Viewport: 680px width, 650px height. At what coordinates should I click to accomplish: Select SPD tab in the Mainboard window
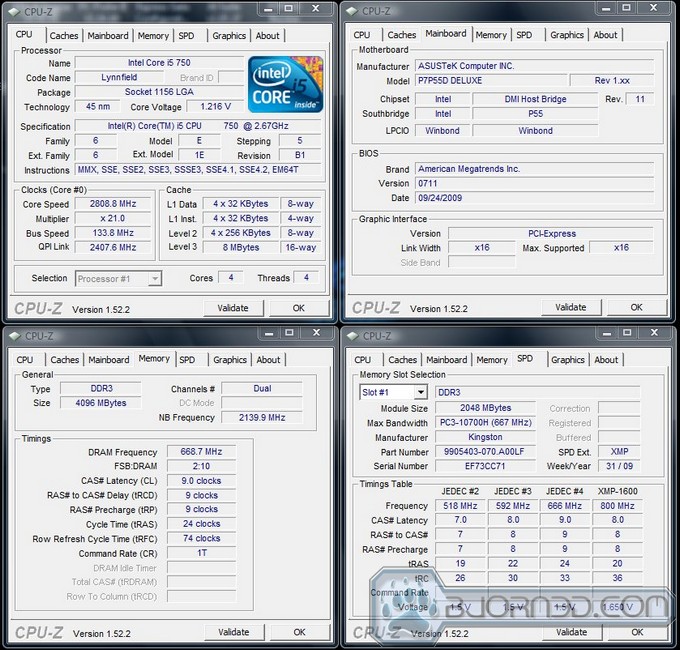pos(524,35)
